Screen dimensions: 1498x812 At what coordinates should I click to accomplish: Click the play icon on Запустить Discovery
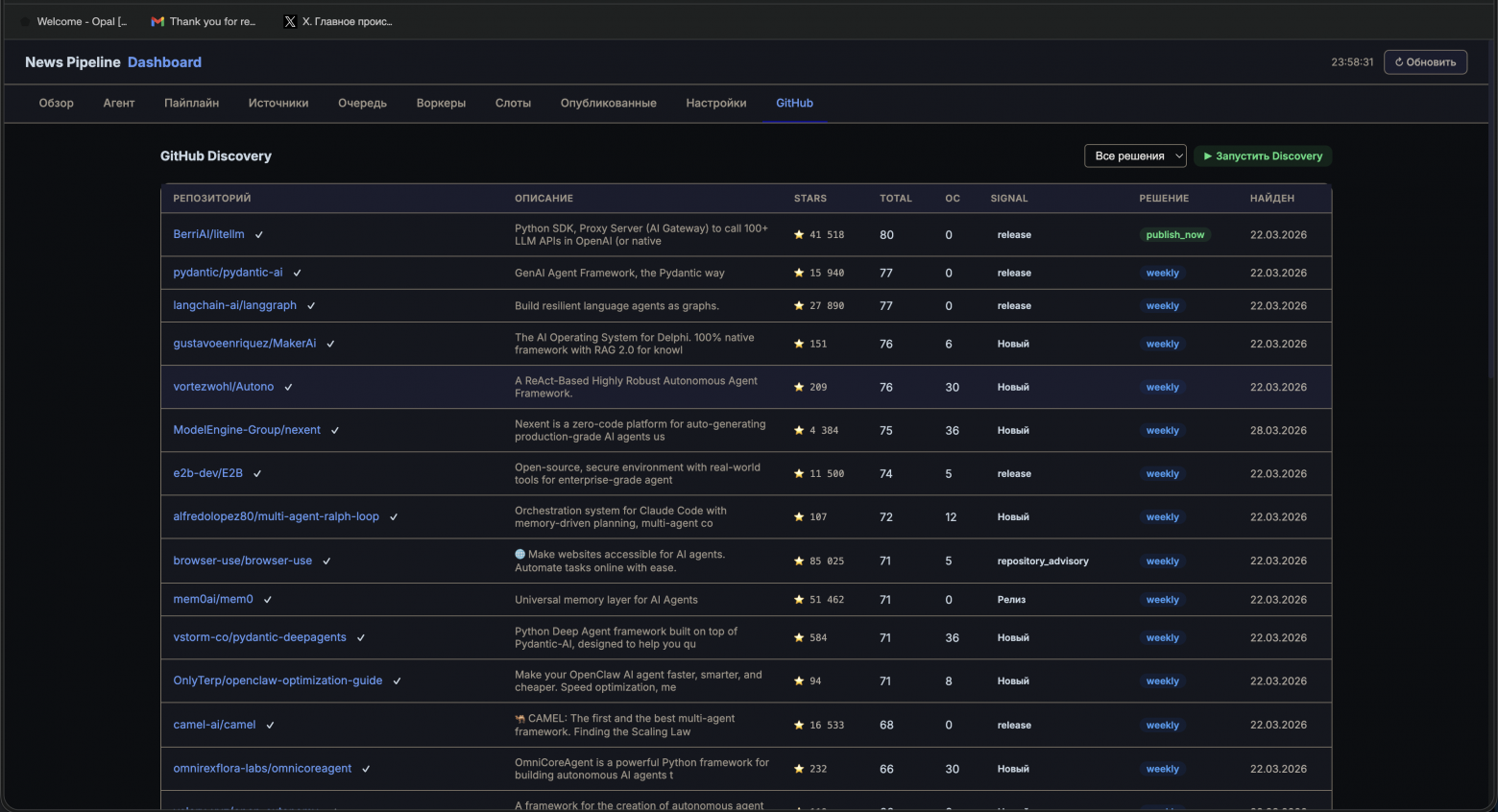pyautogui.click(x=1211, y=155)
